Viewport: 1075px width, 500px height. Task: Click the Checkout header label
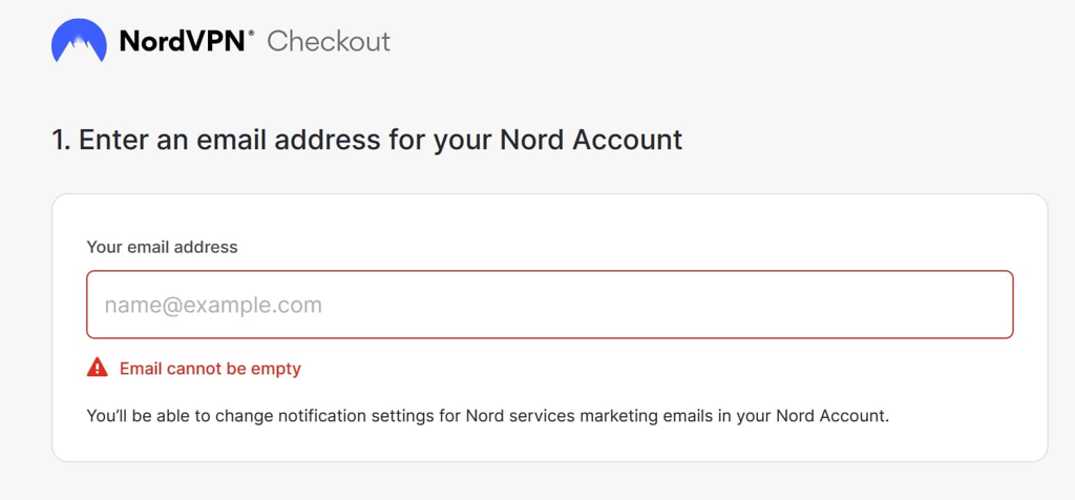click(x=328, y=41)
